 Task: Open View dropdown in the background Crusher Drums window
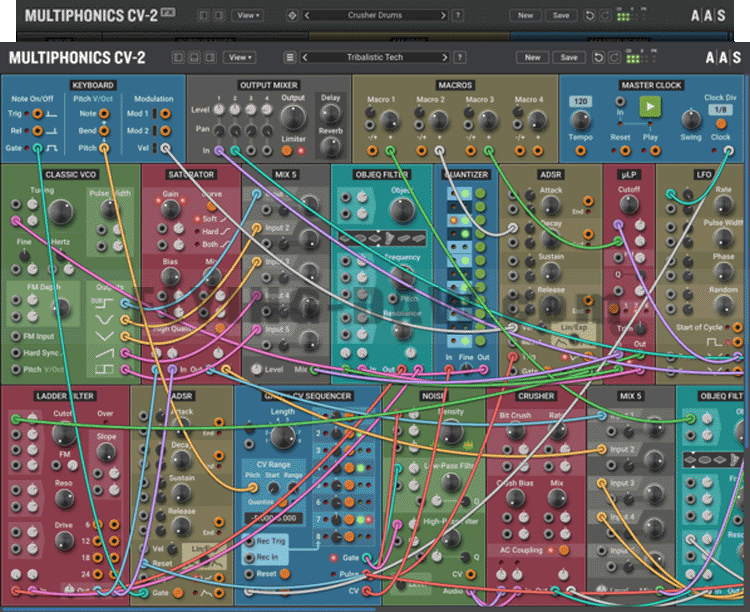coord(247,15)
